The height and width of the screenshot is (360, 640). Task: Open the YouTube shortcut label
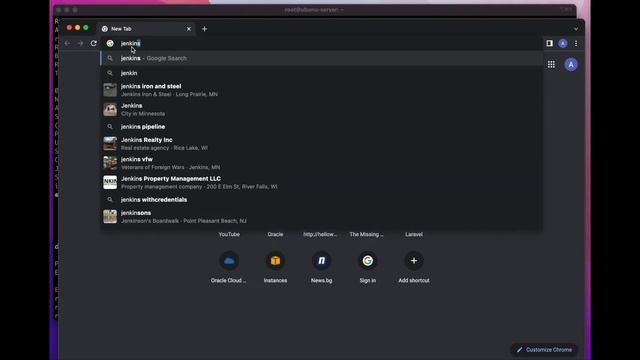pyautogui.click(x=229, y=234)
